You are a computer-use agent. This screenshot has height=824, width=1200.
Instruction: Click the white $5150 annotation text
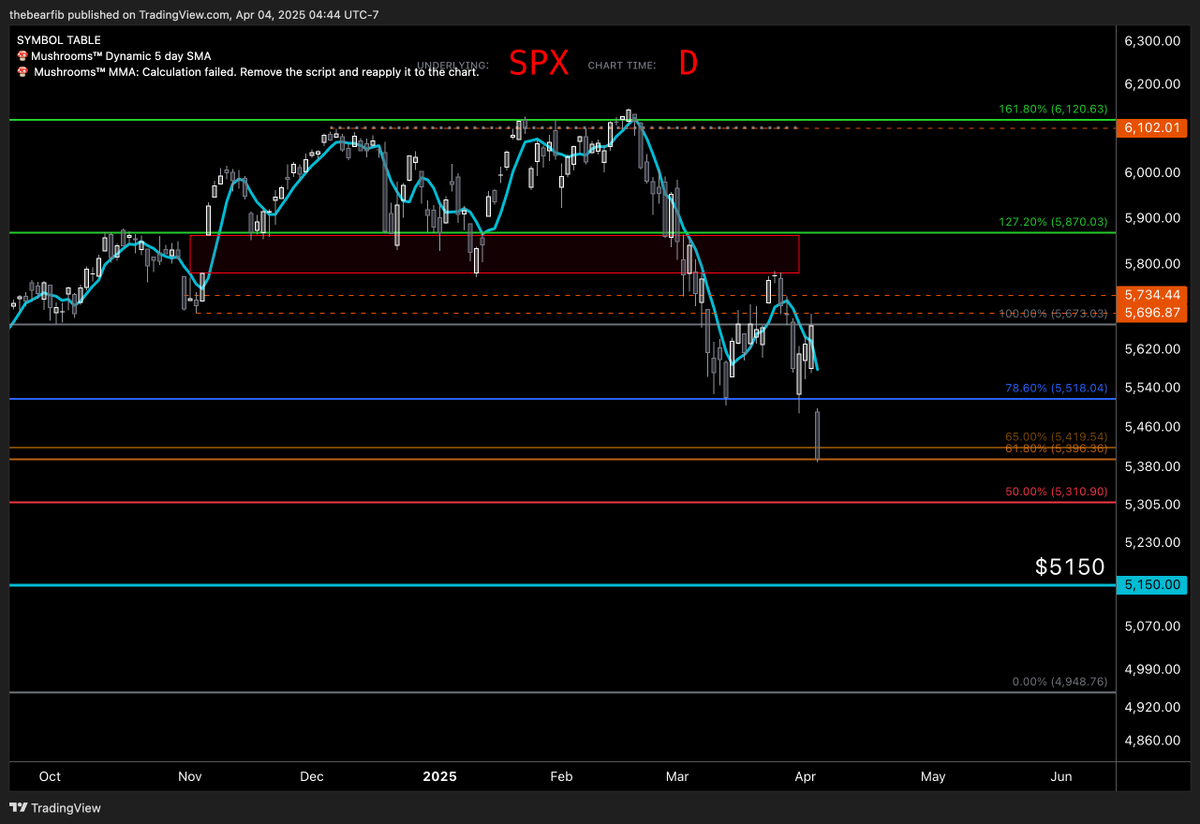tap(1070, 567)
